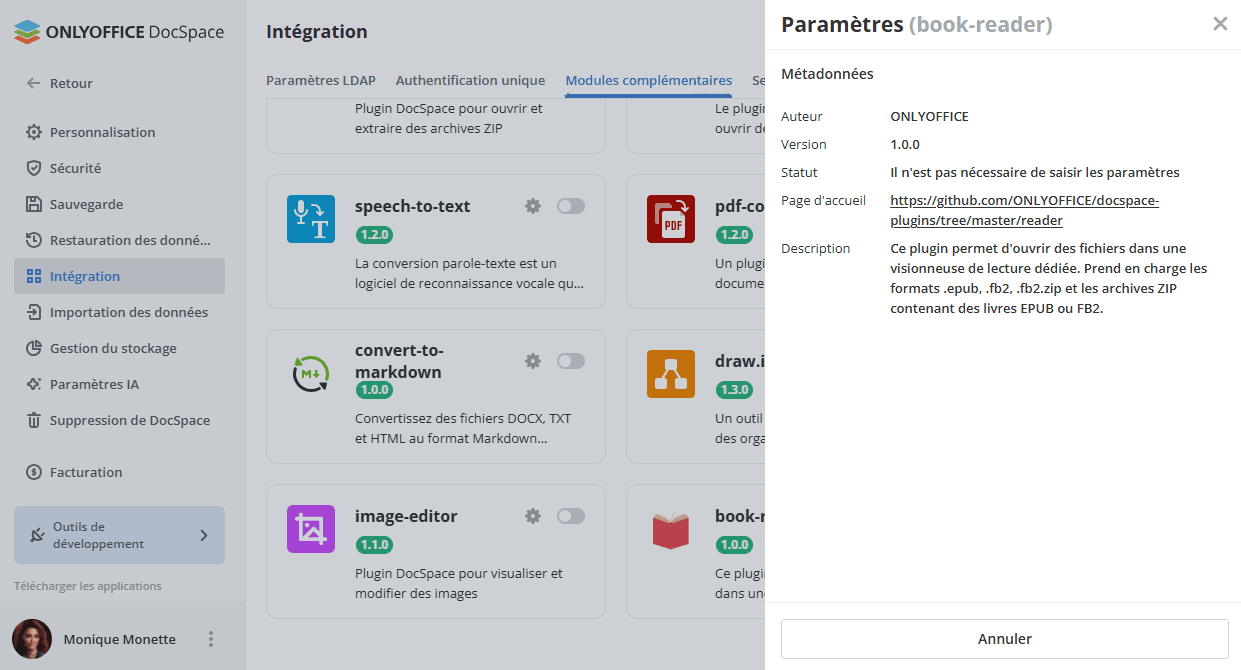Open Restauration des données section
The height and width of the screenshot is (670, 1241).
tap(119, 240)
